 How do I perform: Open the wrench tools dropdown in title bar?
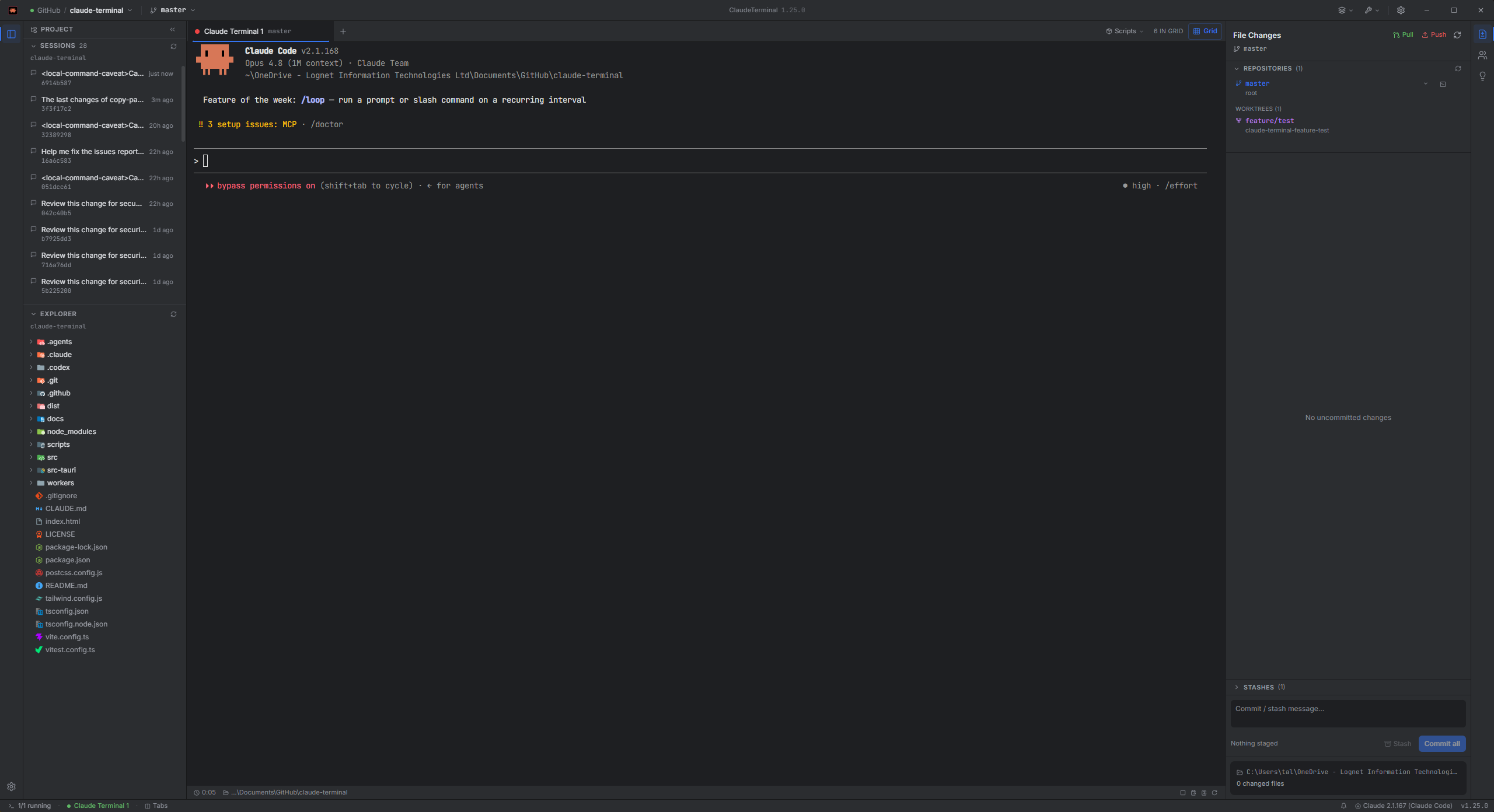click(x=1372, y=10)
